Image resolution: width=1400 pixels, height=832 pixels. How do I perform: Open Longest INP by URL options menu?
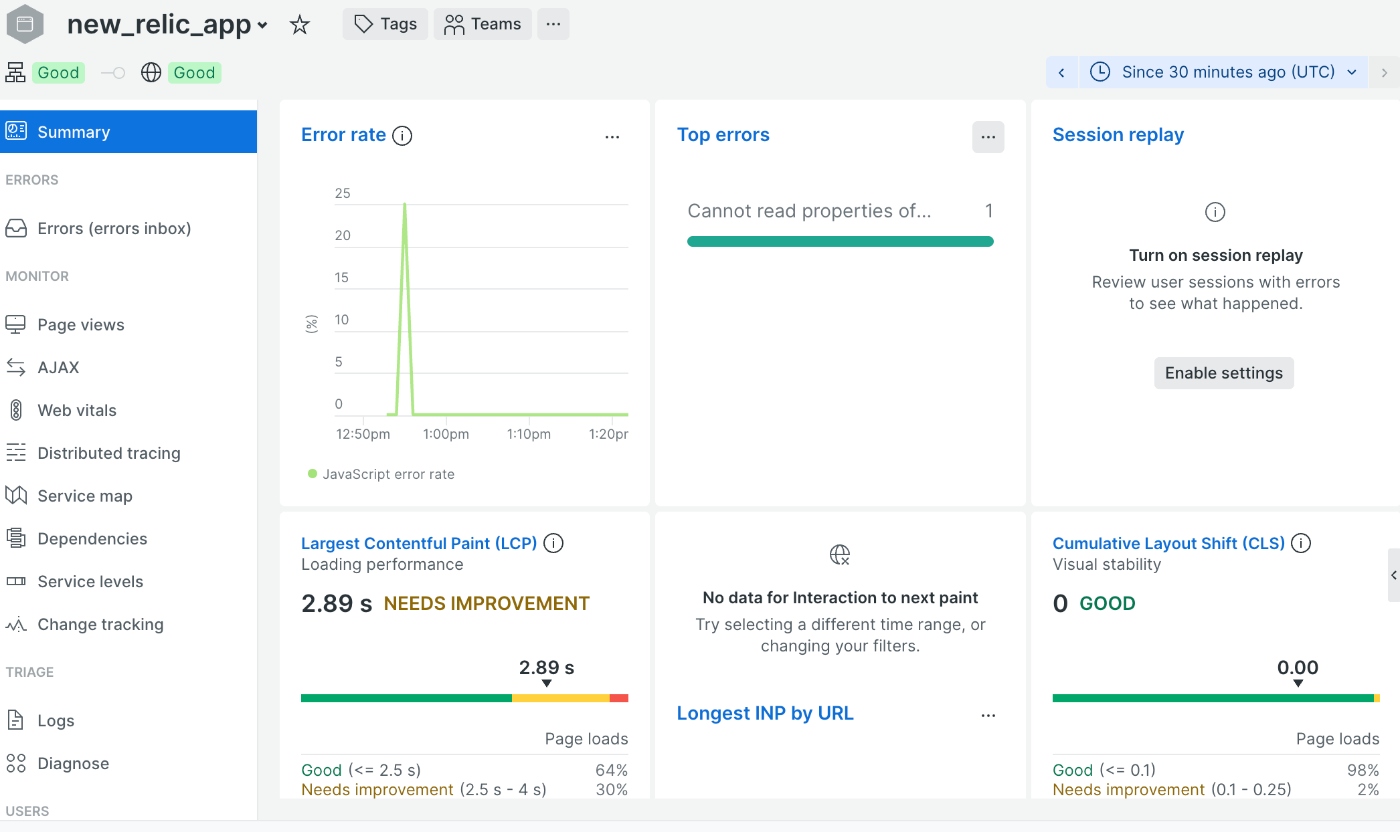[988, 715]
